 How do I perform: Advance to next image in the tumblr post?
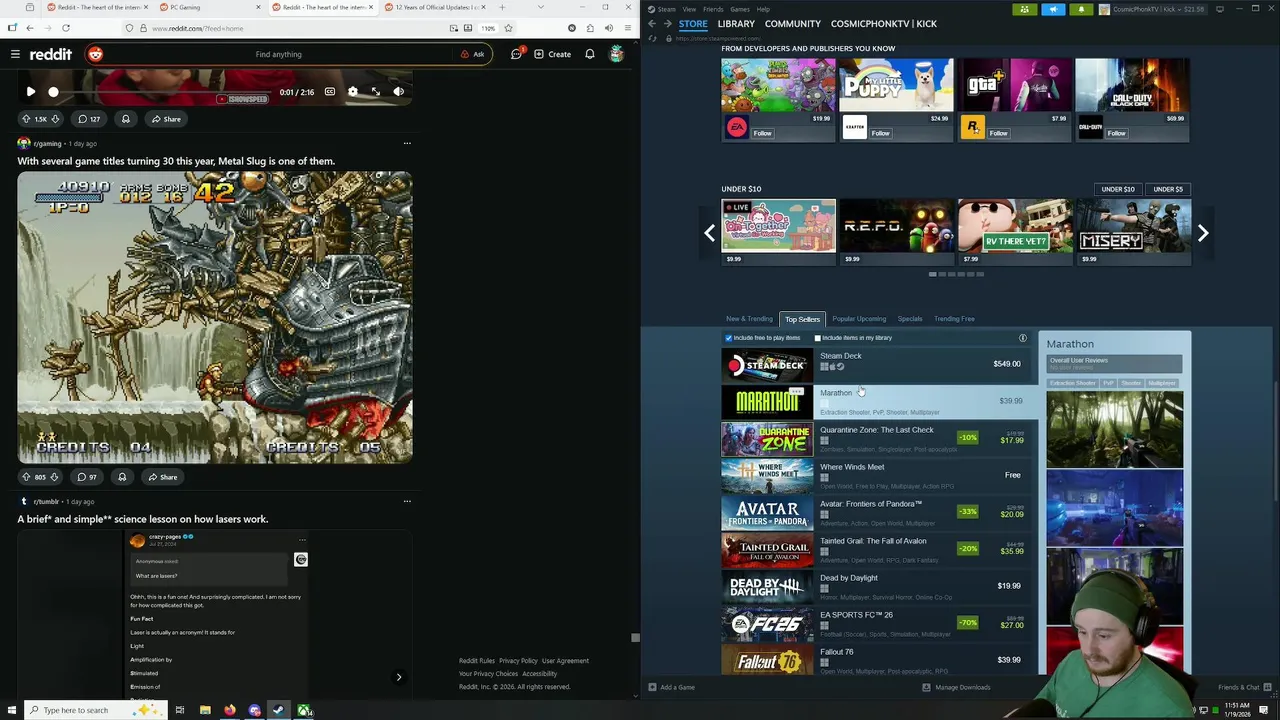tap(398, 677)
